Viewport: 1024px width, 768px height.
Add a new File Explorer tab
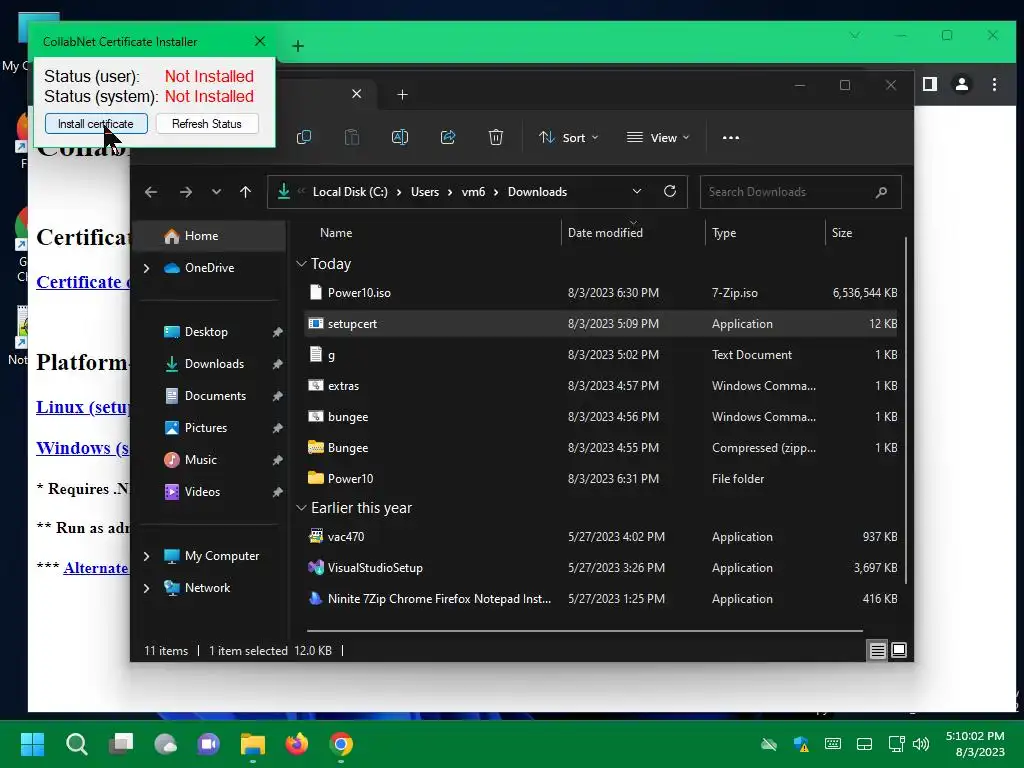point(402,95)
